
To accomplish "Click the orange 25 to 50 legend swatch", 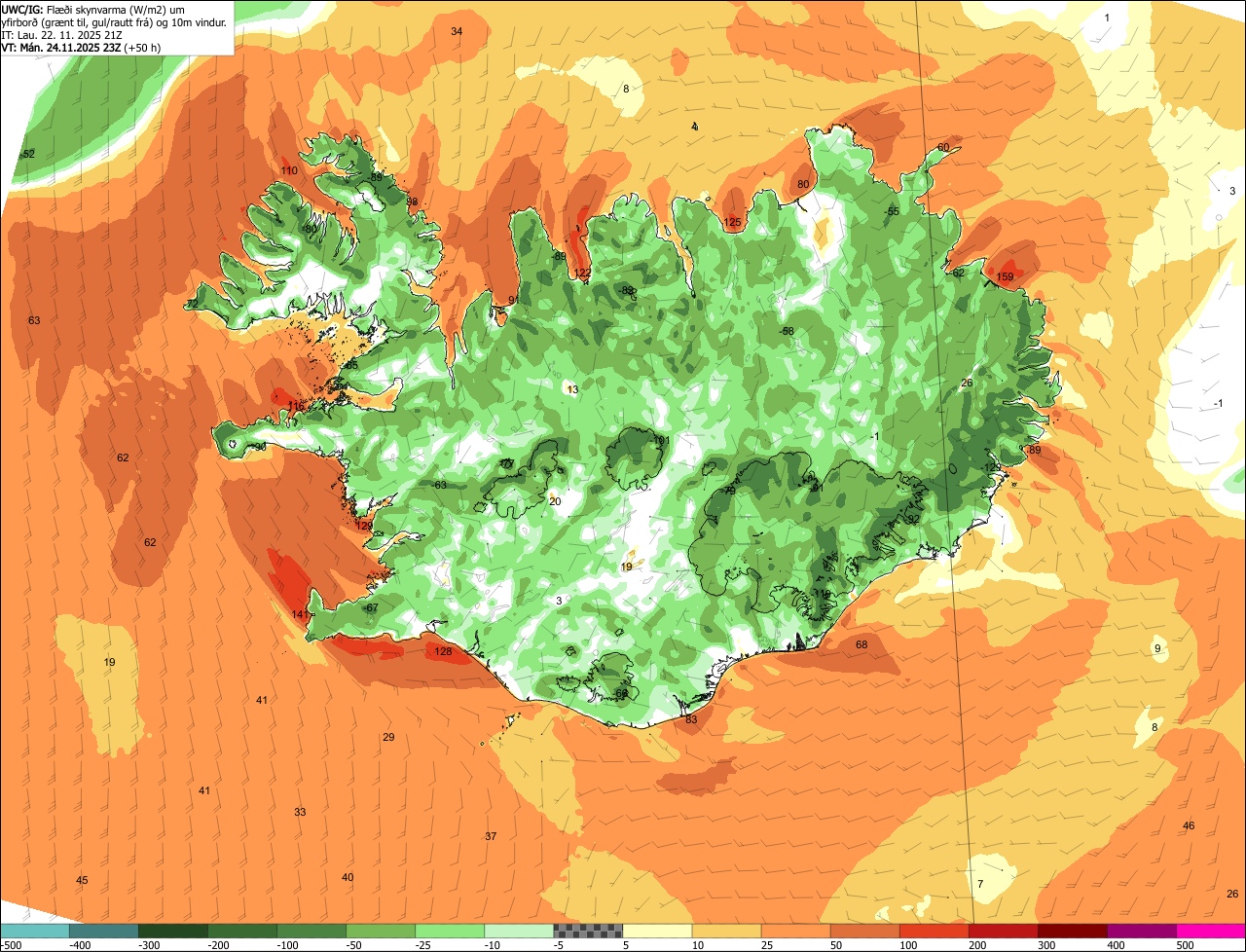I will (795, 931).
